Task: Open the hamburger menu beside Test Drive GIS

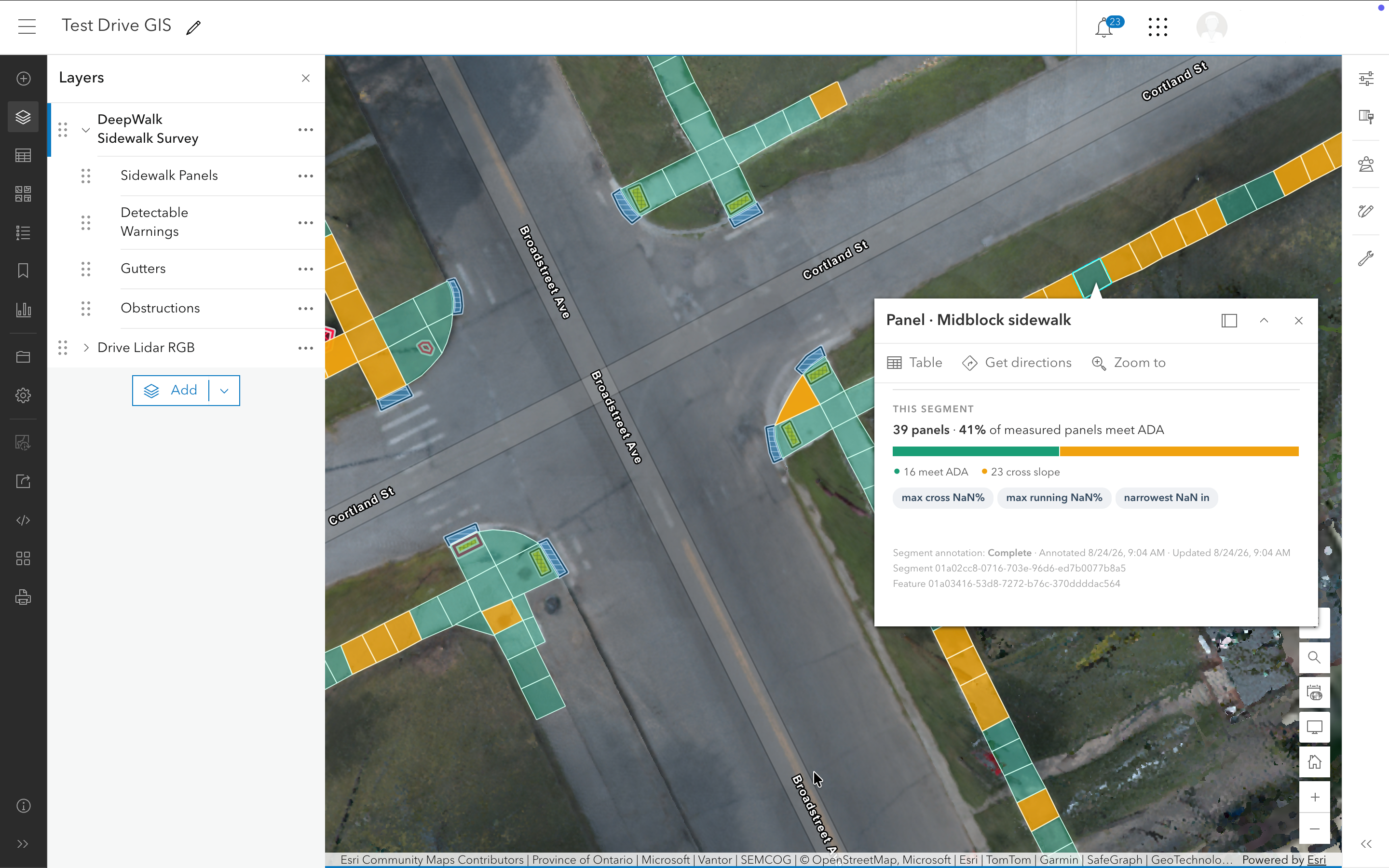Action: (x=27, y=27)
